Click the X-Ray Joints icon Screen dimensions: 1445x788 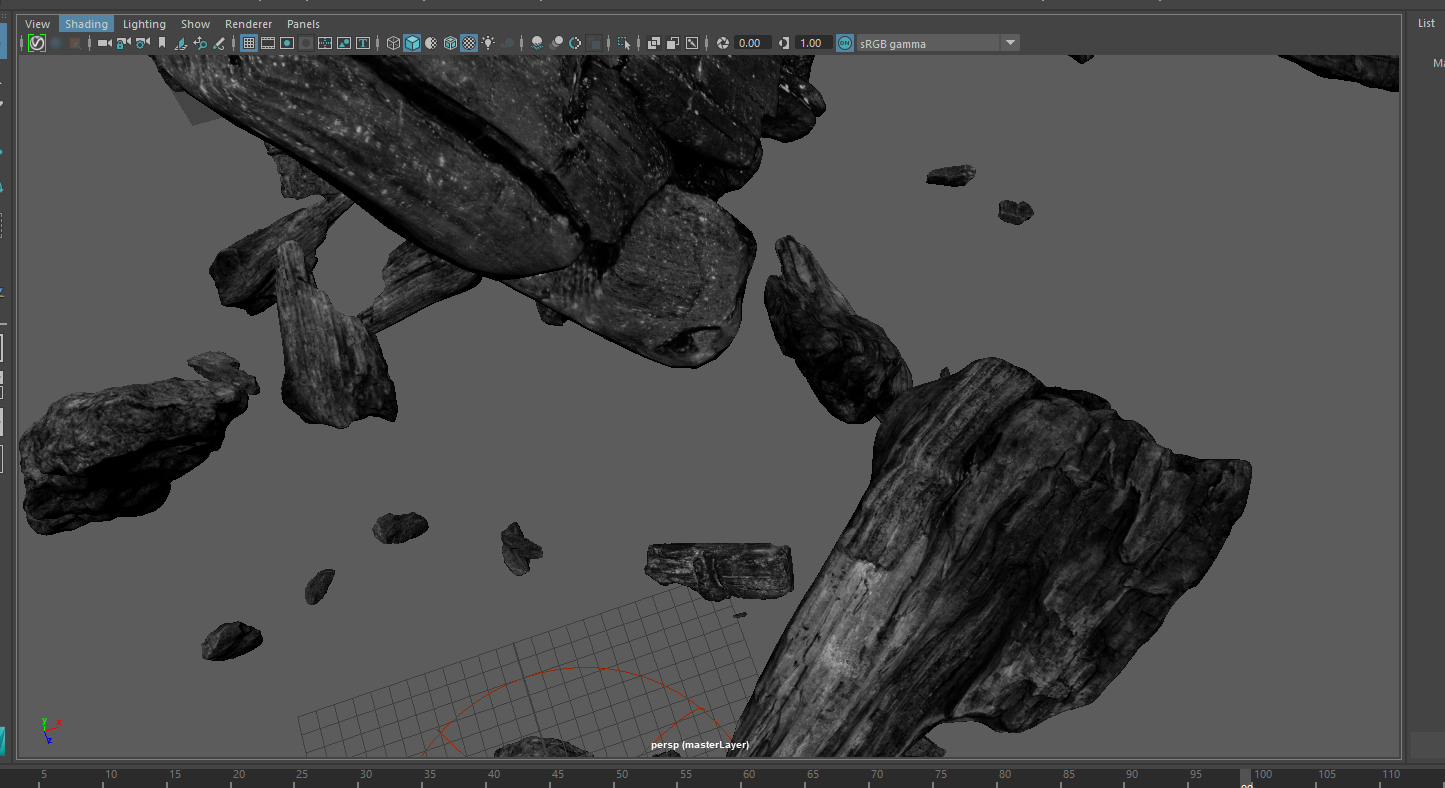coord(692,43)
